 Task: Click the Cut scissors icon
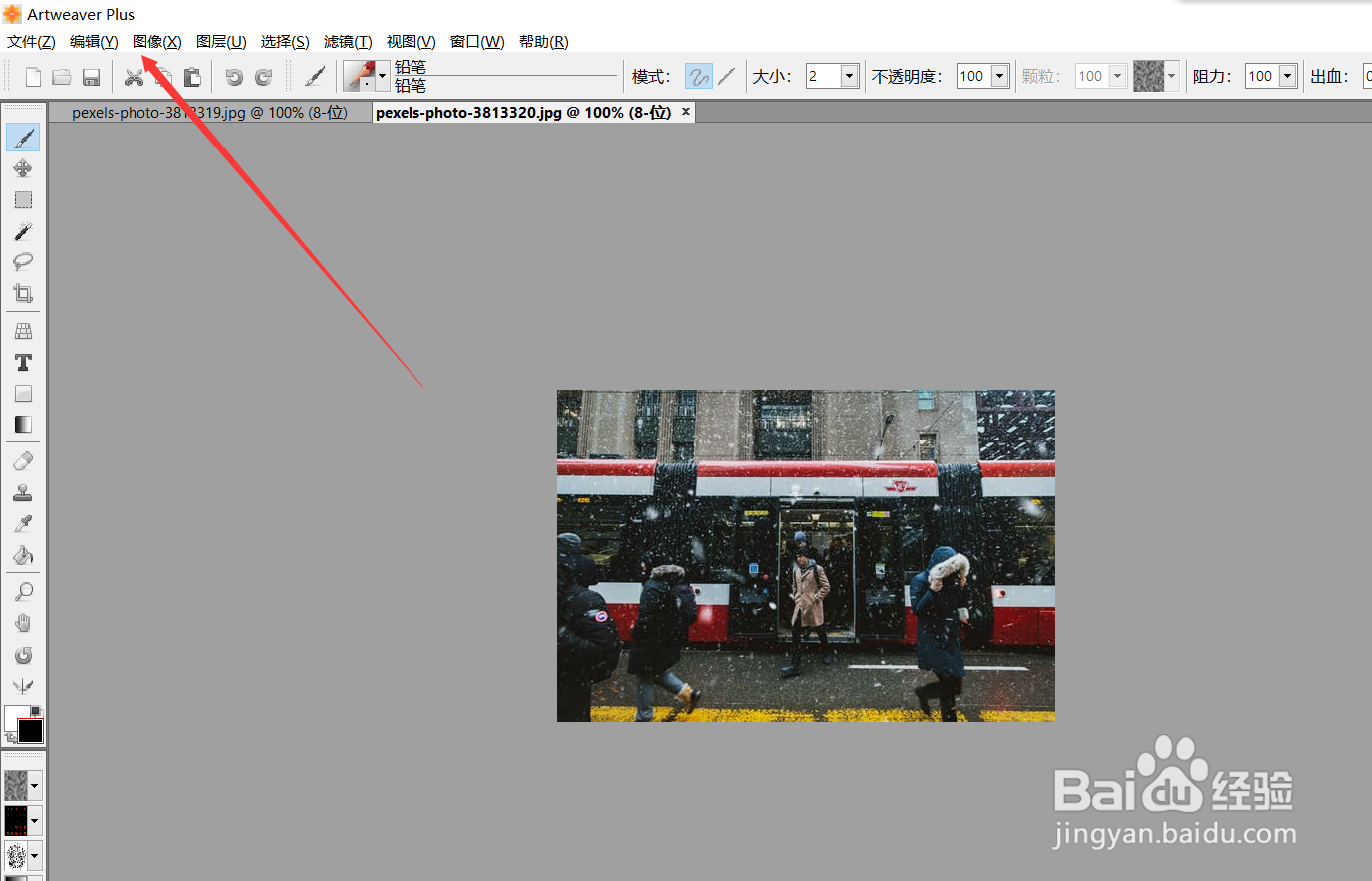tap(134, 77)
